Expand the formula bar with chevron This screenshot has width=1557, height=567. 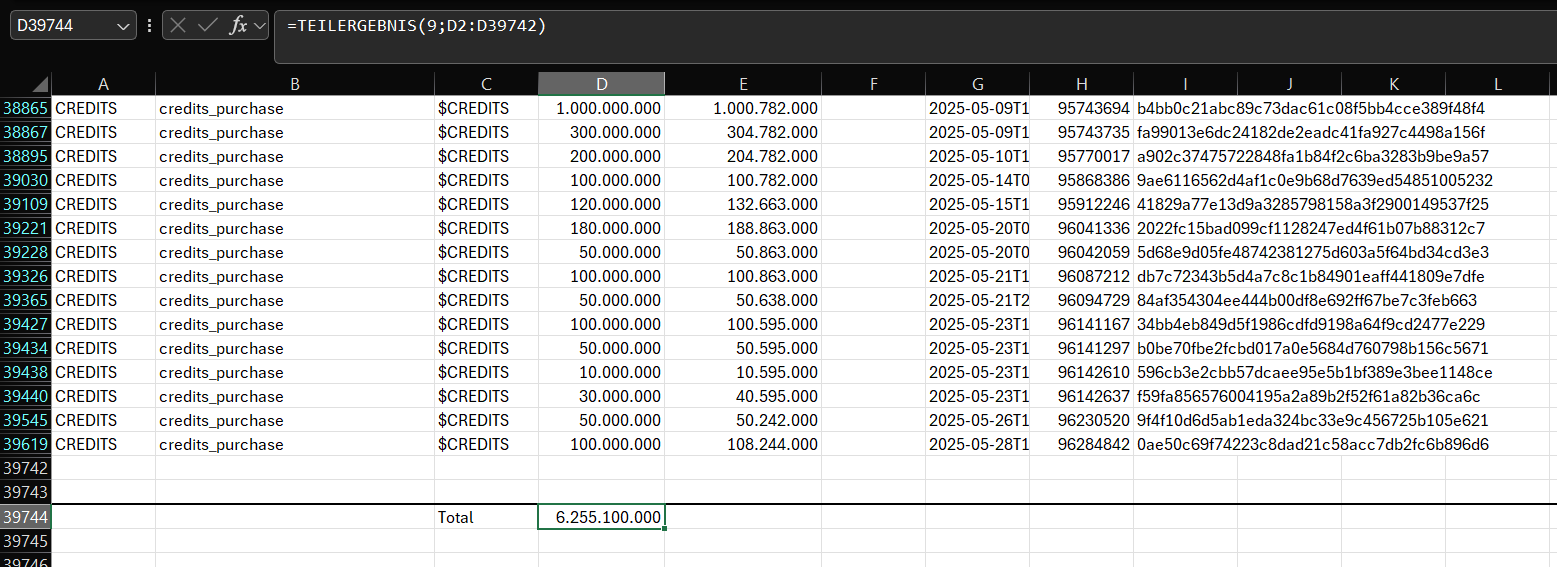[x=259, y=26]
